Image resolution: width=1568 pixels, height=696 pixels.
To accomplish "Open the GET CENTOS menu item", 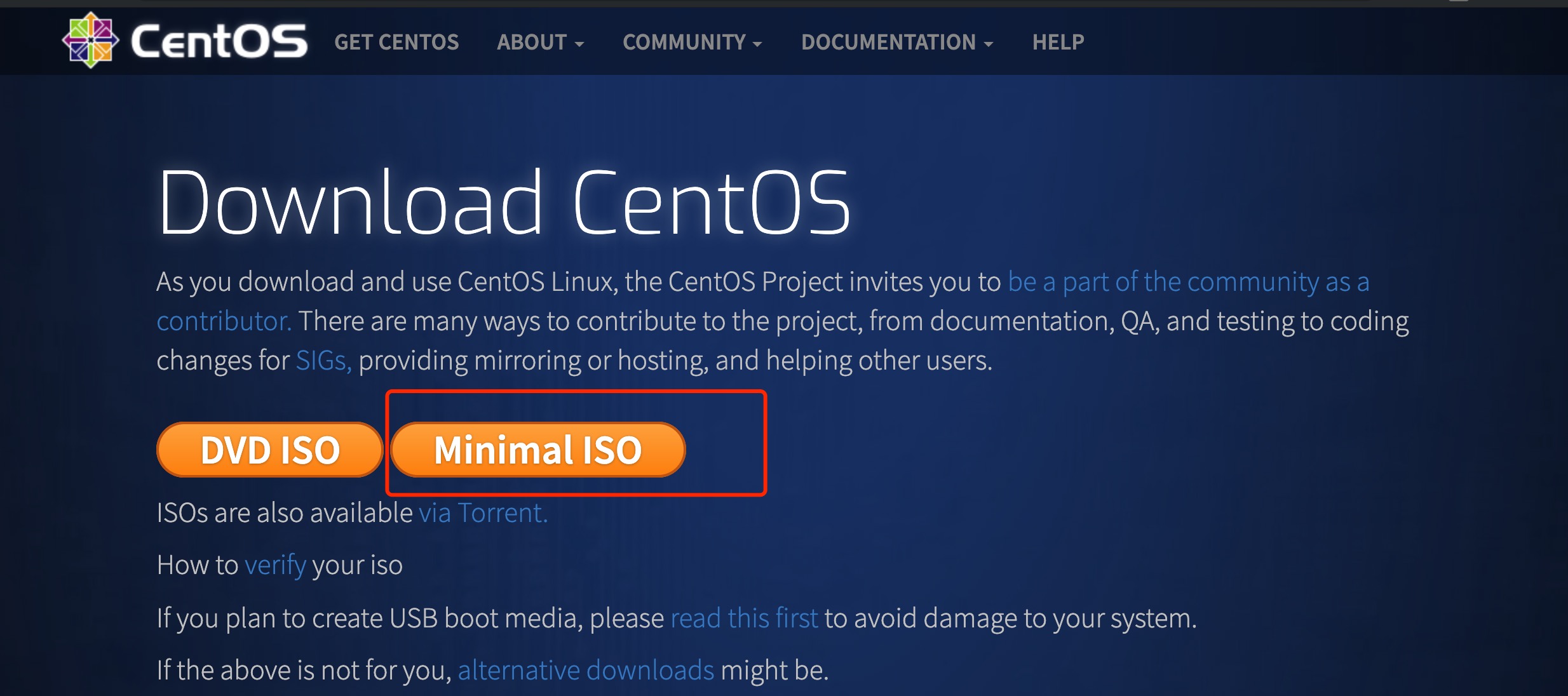I will (396, 42).
